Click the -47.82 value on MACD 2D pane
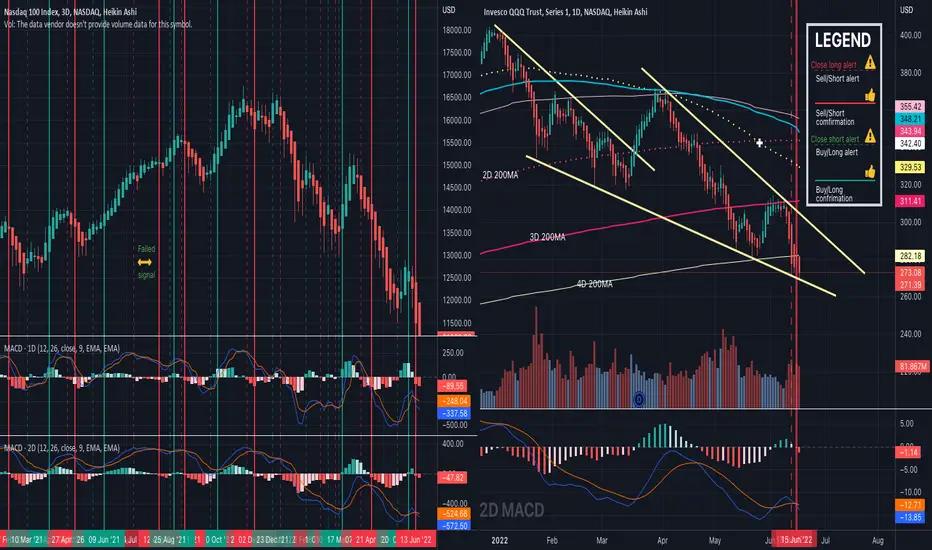 tap(453, 477)
